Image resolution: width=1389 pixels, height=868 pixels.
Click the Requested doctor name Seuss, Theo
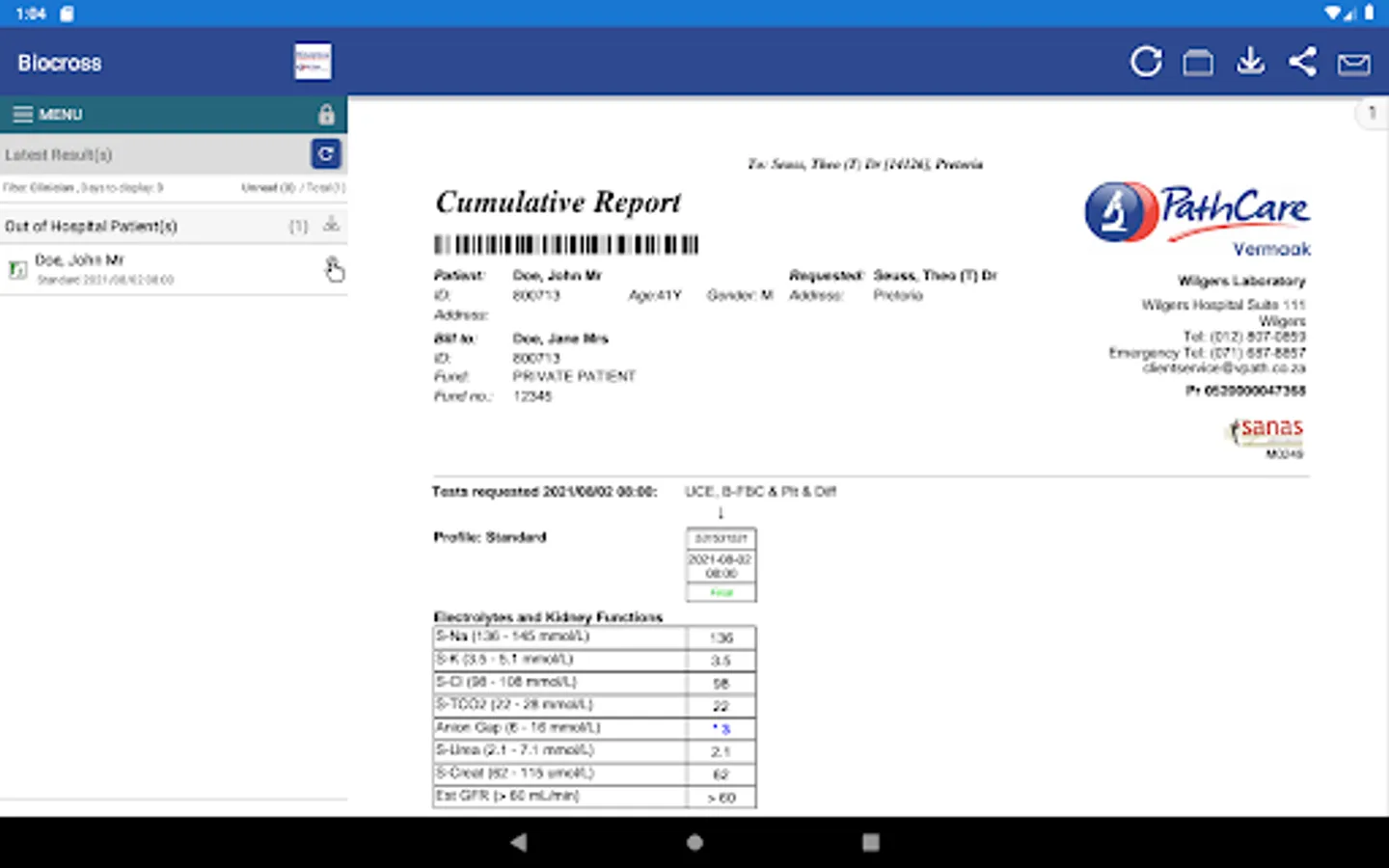935,276
